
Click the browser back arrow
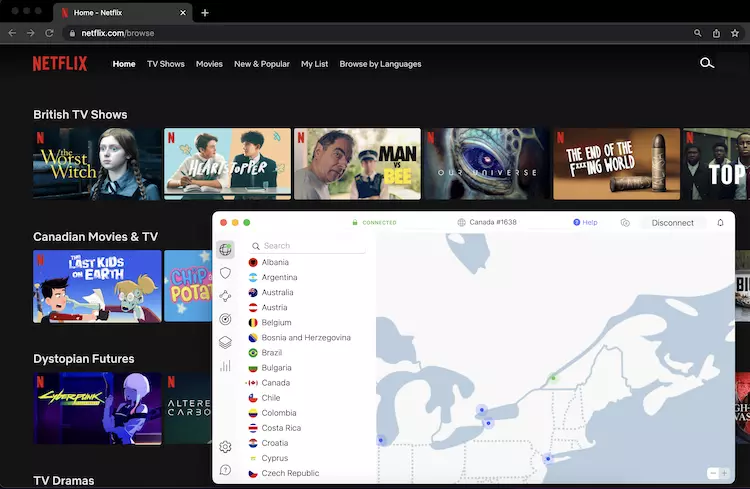point(12,33)
